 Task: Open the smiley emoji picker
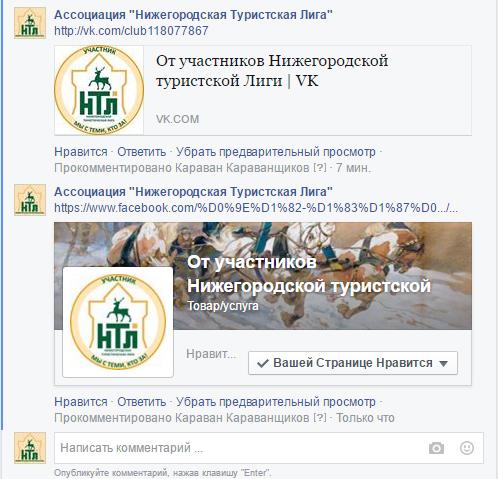(x=467, y=448)
